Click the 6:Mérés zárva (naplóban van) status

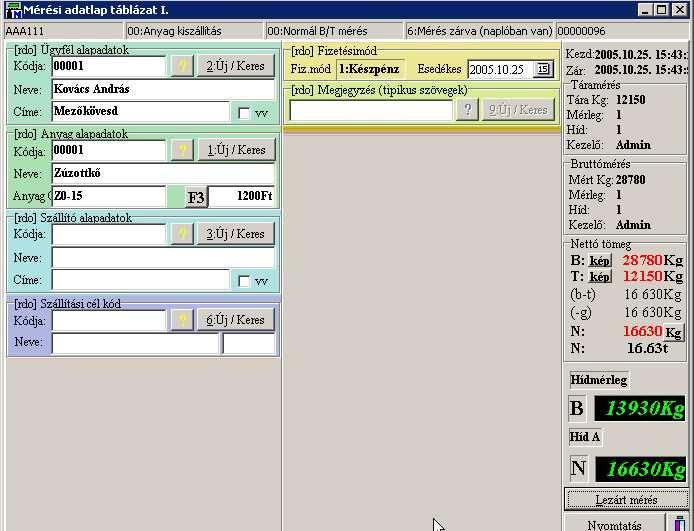tap(479, 31)
